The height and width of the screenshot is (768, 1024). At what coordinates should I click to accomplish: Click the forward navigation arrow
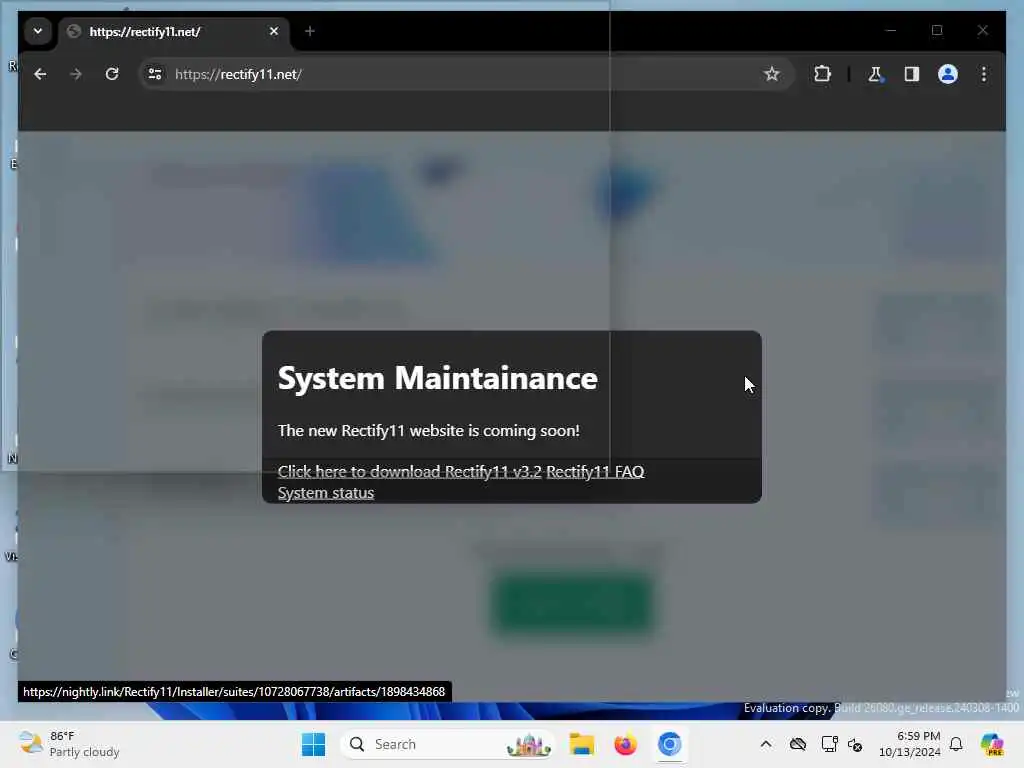click(76, 74)
